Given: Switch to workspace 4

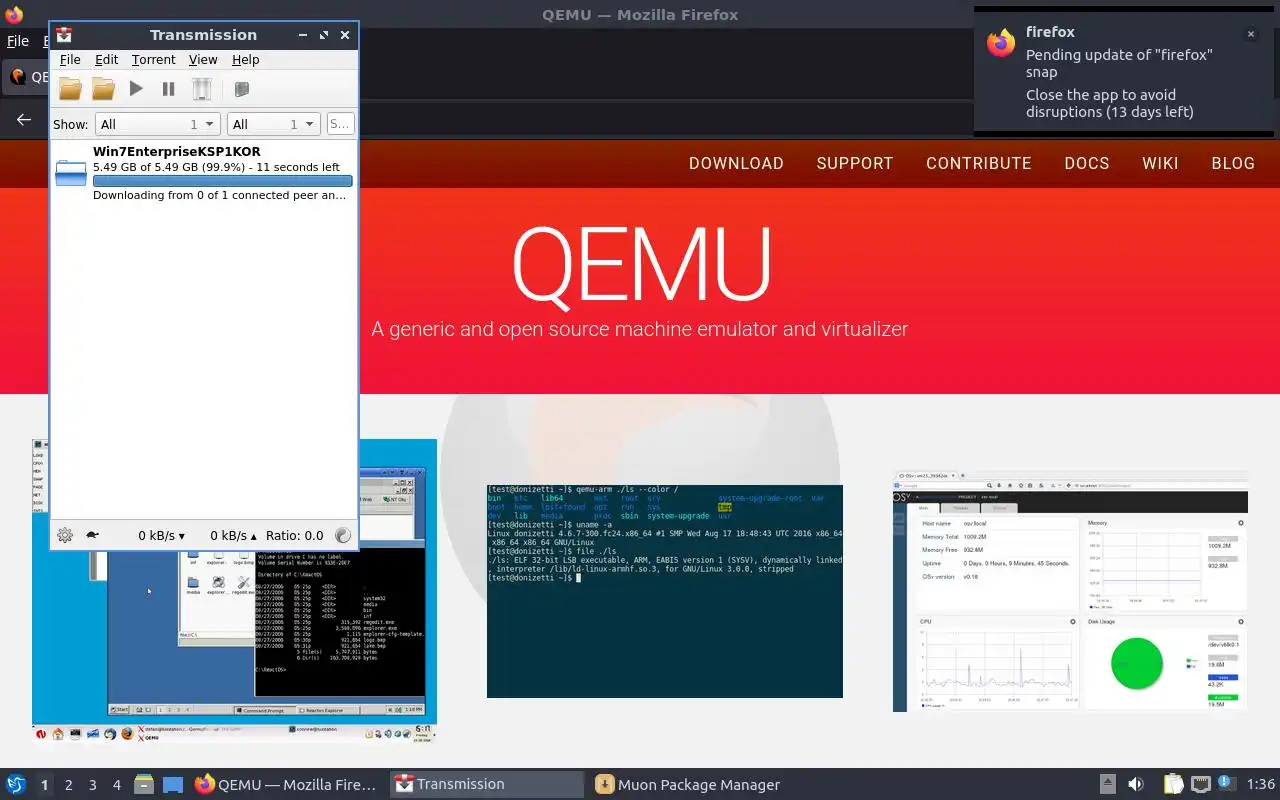Looking at the screenshot, I should point(117,785).
